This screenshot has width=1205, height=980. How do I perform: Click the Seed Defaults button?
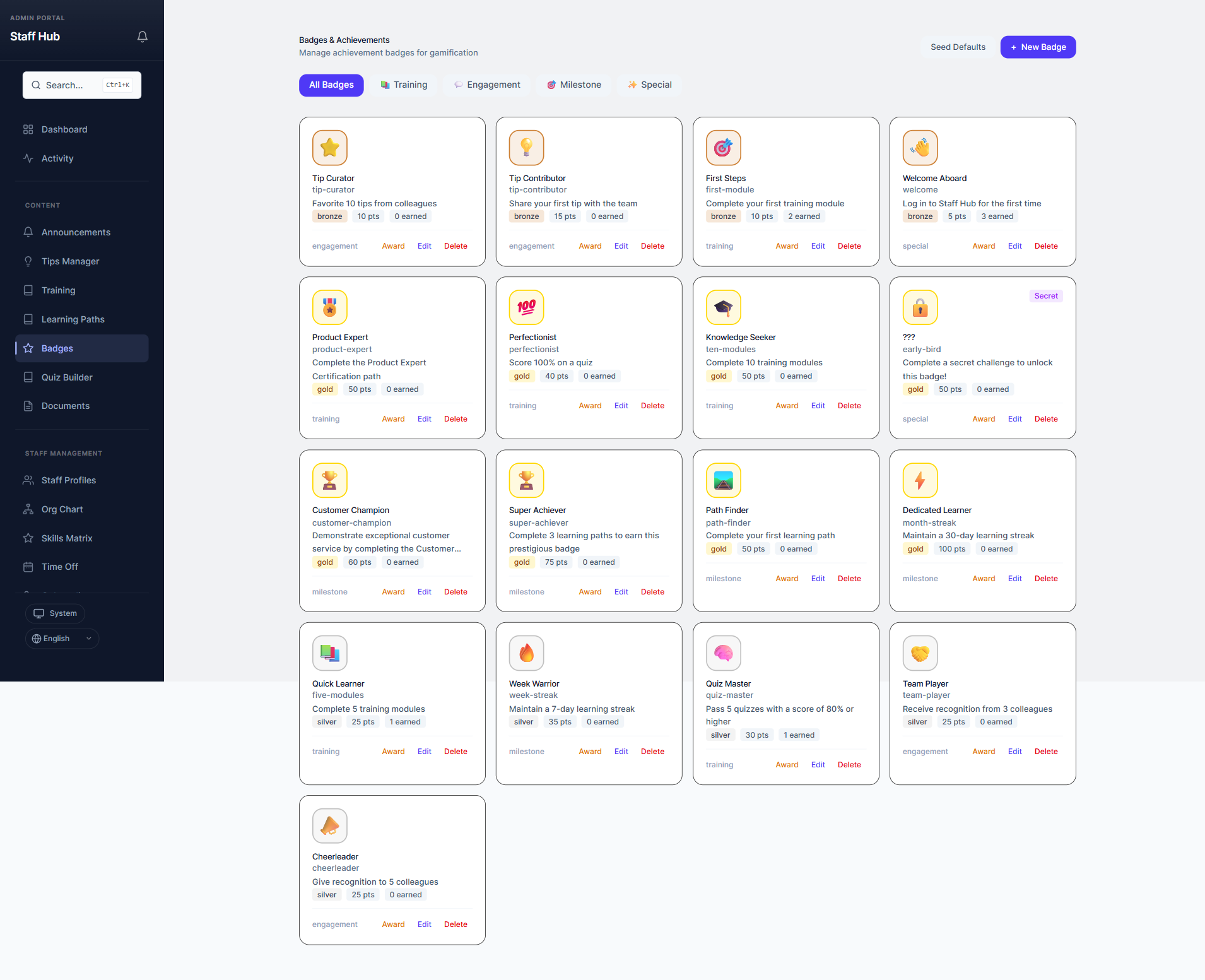tap(958, 47)
